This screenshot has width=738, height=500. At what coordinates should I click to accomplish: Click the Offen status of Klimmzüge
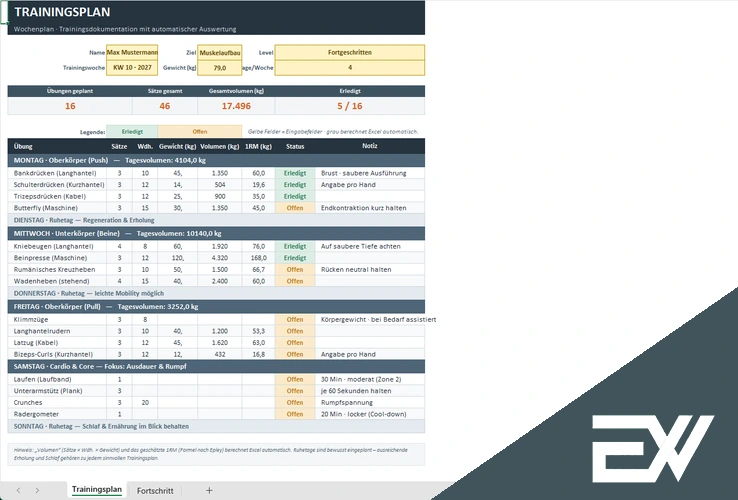click(295, 319)
